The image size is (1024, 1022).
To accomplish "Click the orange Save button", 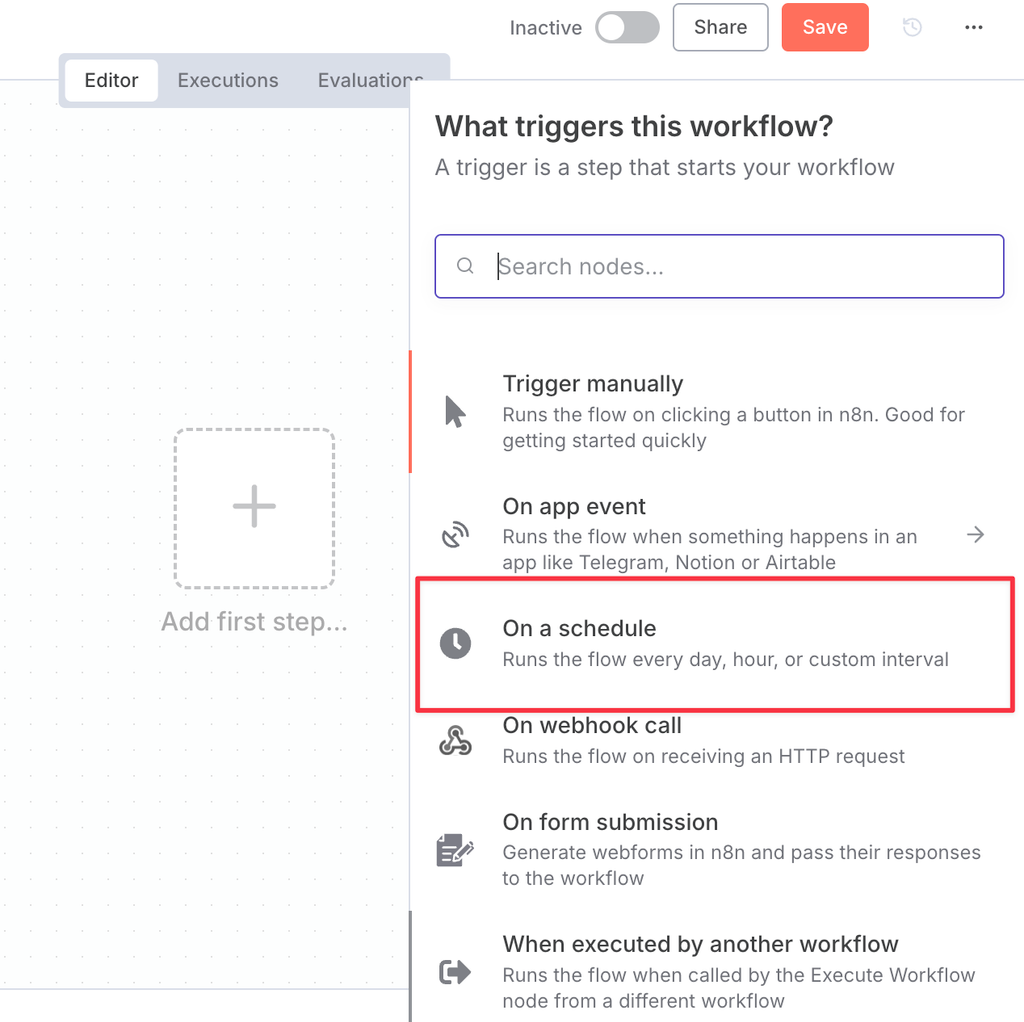I will (x=825, y=27).
